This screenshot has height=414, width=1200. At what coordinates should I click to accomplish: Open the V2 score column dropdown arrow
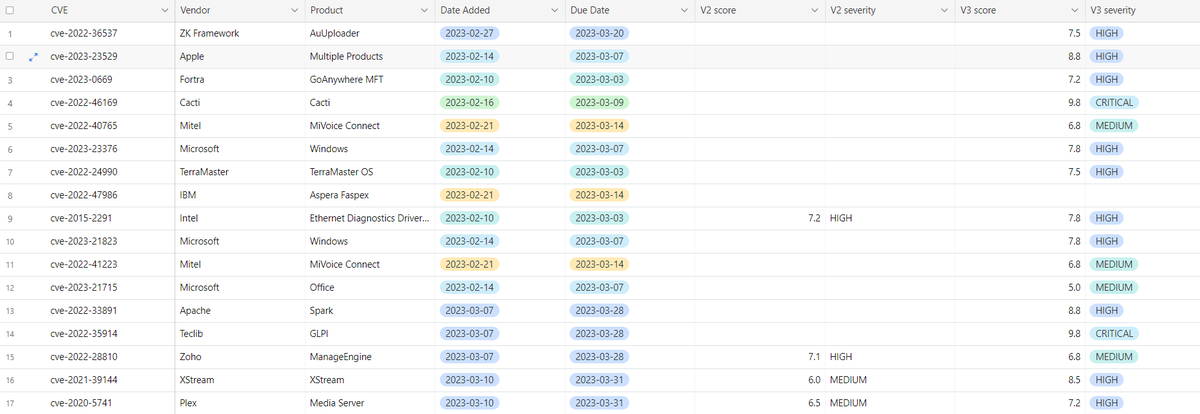[814, 10]
